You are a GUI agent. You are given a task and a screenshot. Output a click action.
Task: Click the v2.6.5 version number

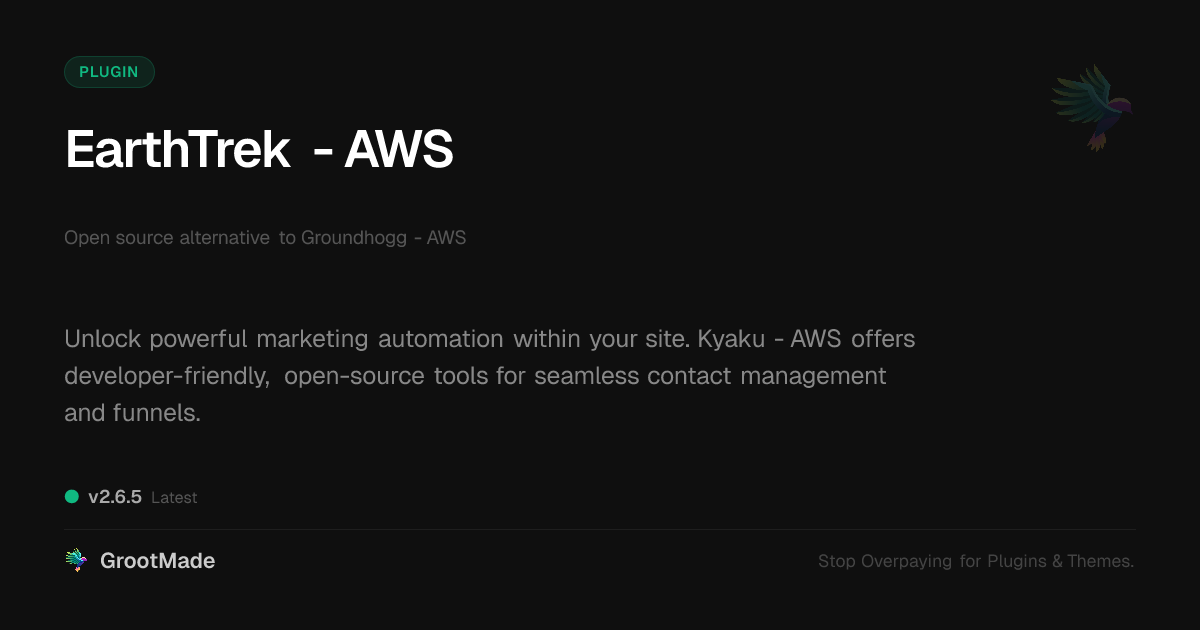[115, 497]
